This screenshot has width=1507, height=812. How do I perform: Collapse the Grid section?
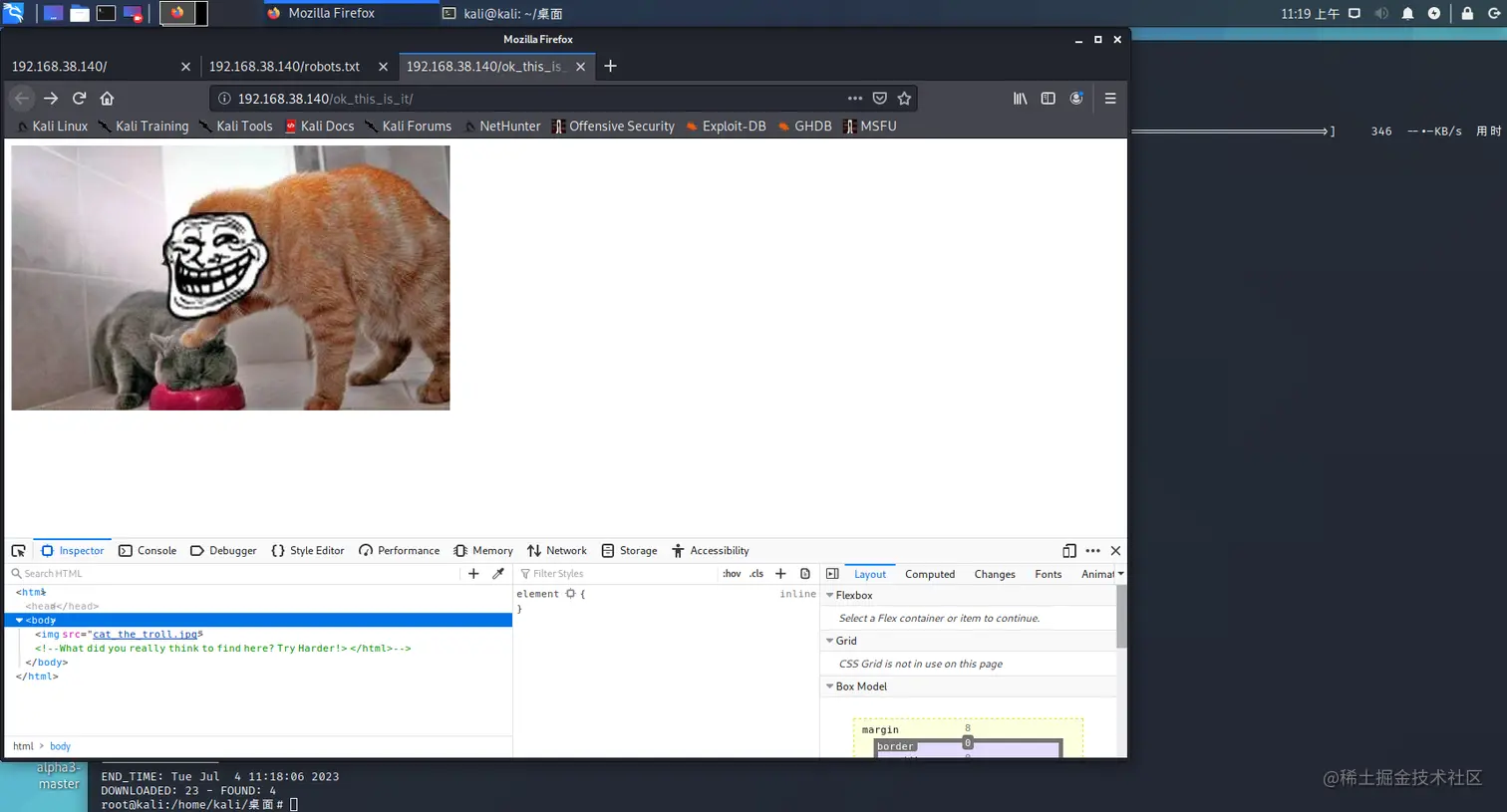pos(829,641)
